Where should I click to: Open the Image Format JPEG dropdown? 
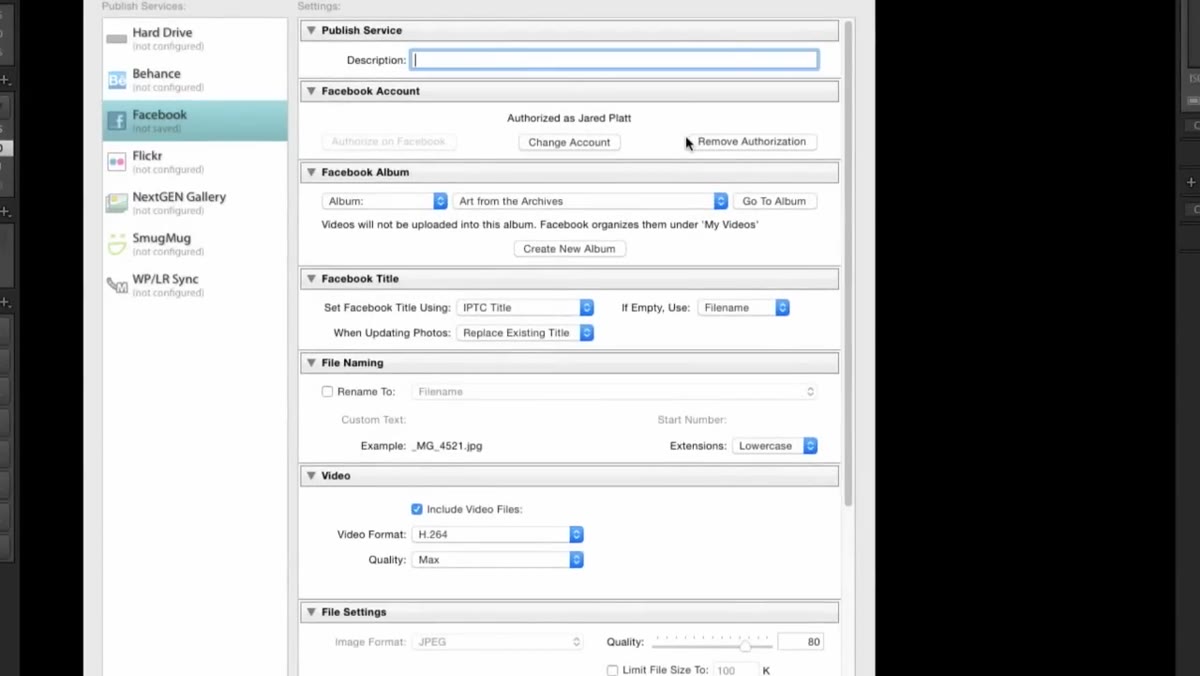[497, 642]
